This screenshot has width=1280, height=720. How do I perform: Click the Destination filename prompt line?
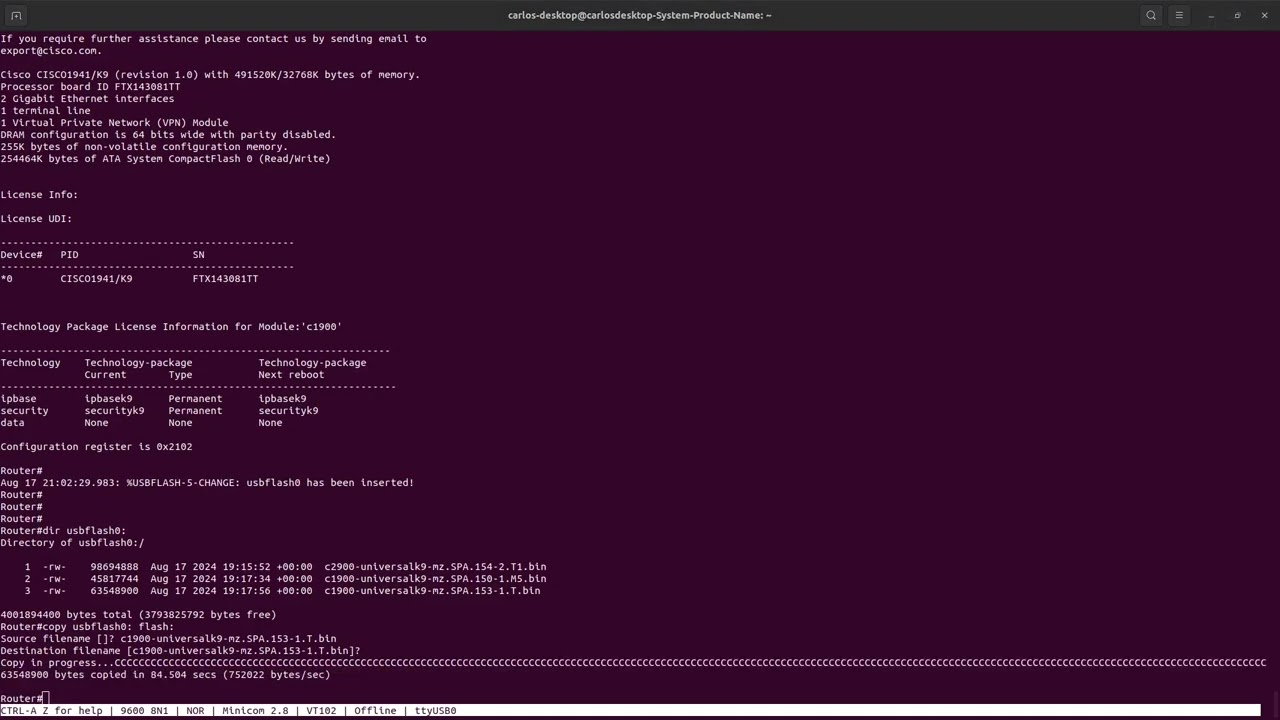click(180, 651)
